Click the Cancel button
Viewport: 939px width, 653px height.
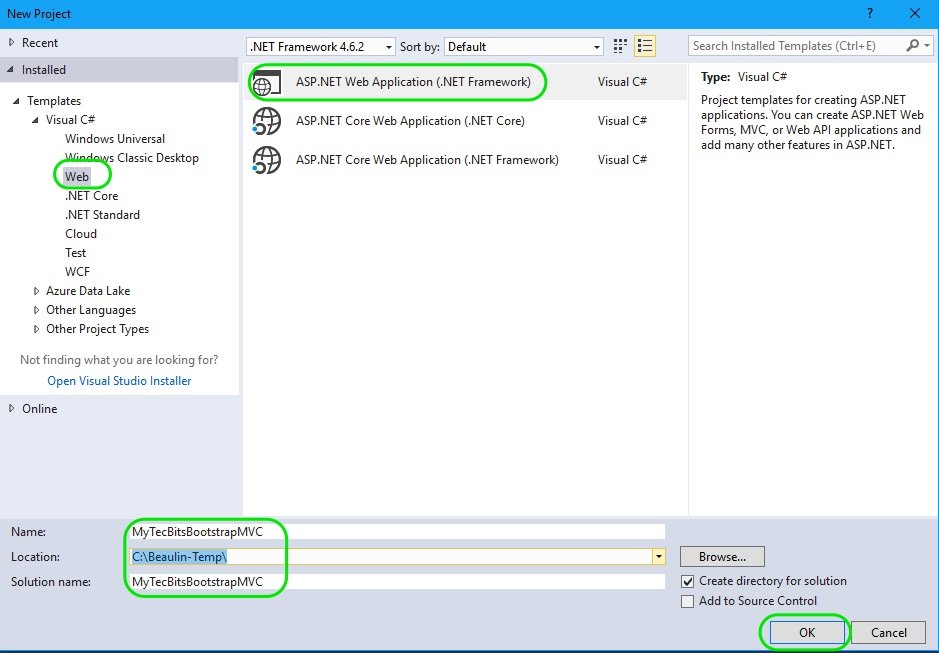(889, 633)
